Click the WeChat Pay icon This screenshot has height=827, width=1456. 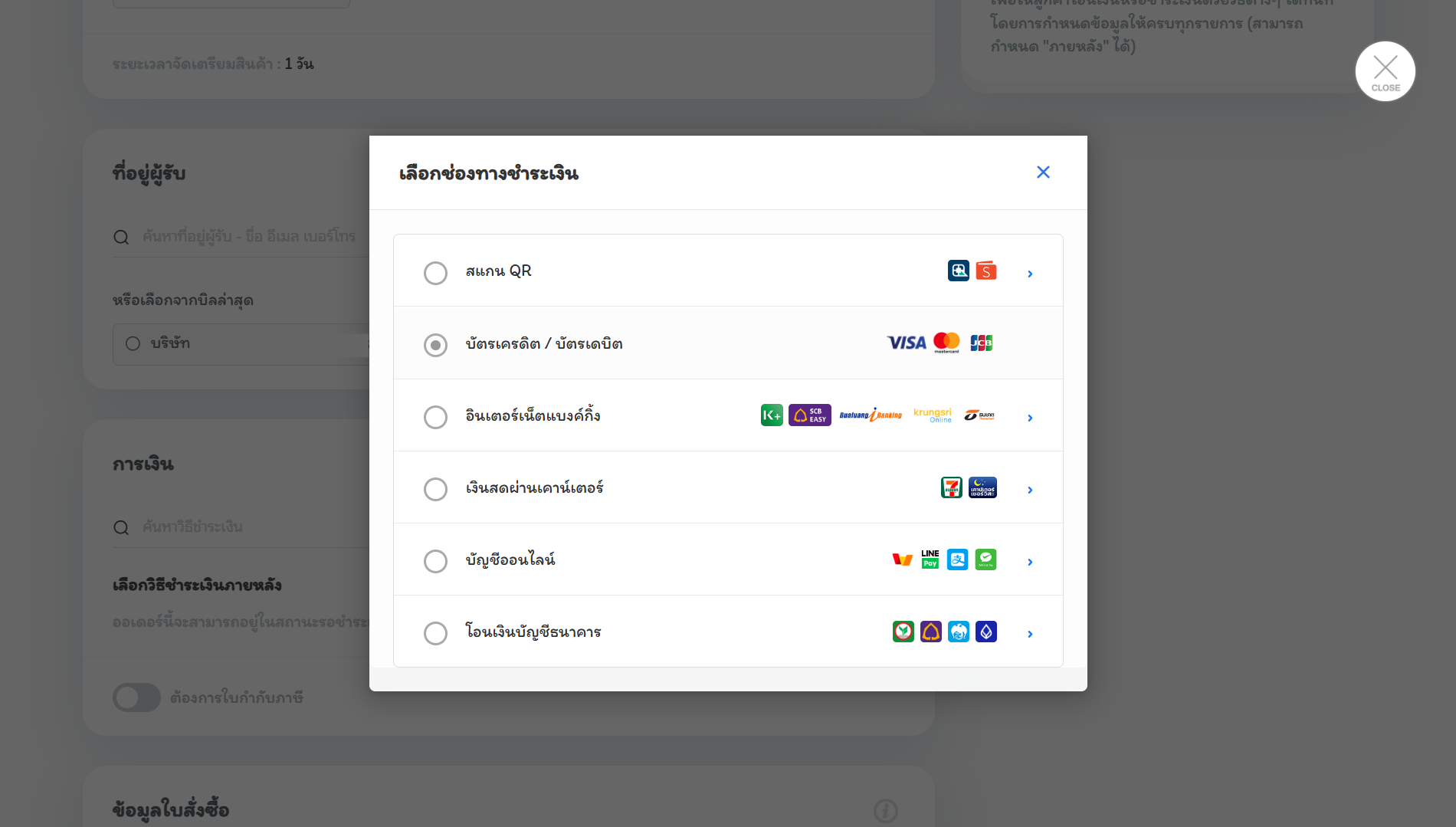(x=985, y=560)
